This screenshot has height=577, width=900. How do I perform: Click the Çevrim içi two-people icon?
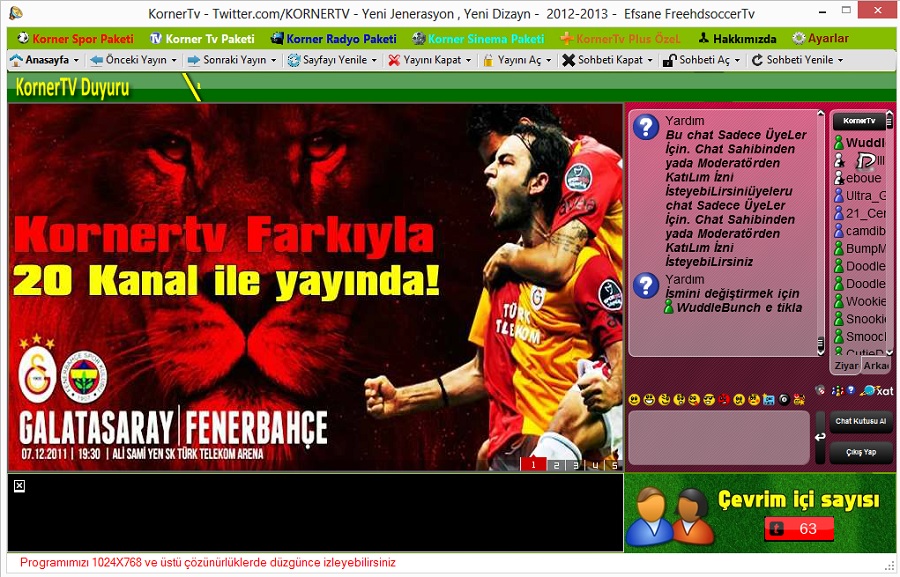click(x=670, y=516)
